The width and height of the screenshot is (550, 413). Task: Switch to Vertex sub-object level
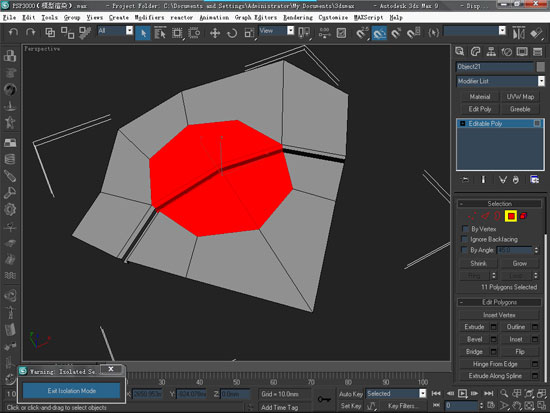(x=472, y=216)
